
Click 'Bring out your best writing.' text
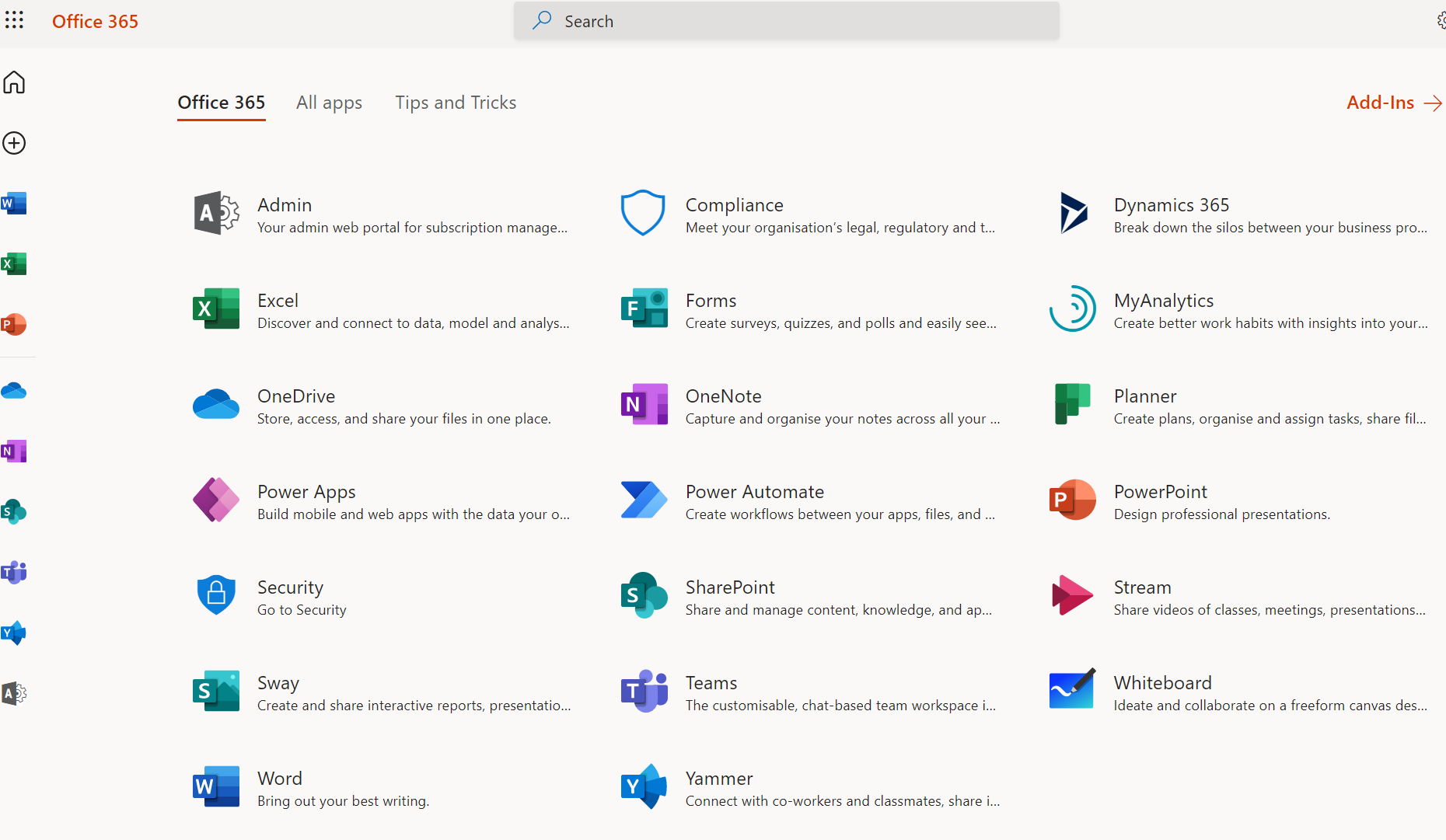tap(343, 801)
